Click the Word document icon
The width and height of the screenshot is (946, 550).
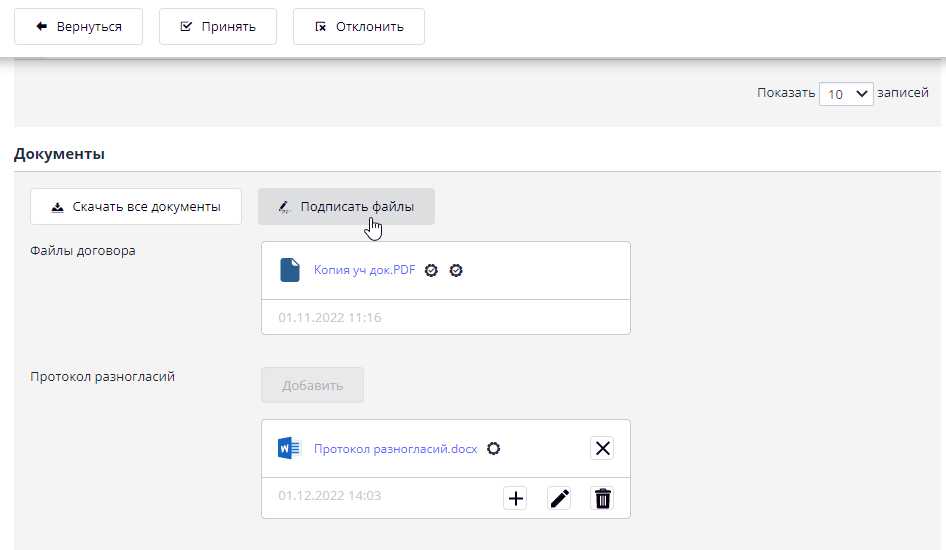pyautogui.click(x=289, y=448)
